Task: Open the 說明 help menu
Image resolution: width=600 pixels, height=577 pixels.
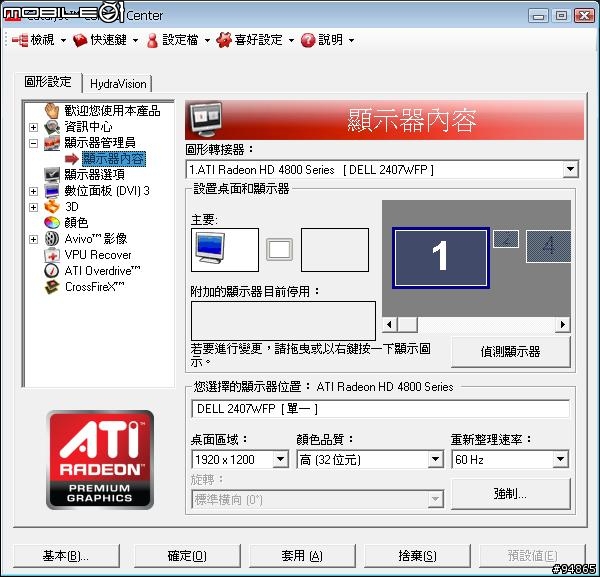Action: (328, 40)
